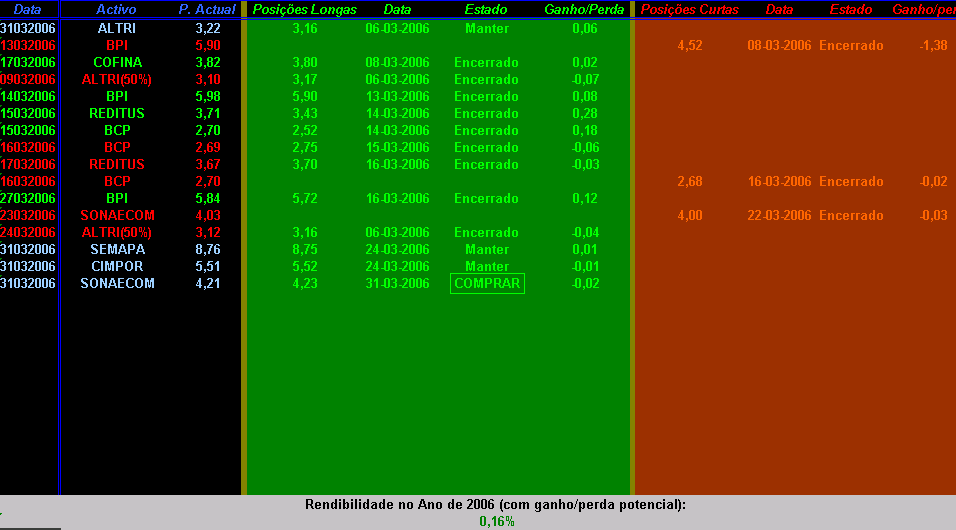The image size is (956, 530).
Task: Click the ALTRI asset cell priced 3,22
Action: click(116, 28)
